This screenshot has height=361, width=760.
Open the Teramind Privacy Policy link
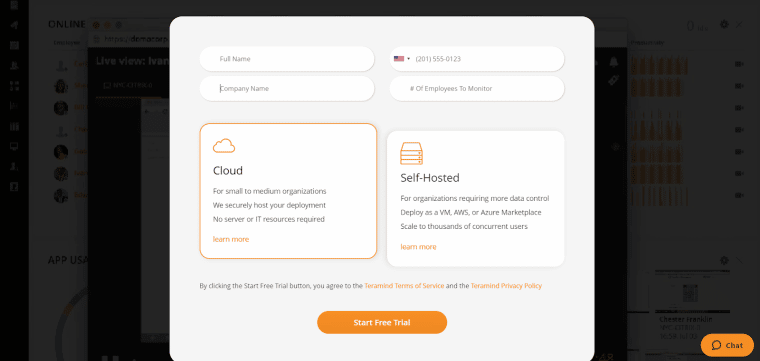click(506, 286)
